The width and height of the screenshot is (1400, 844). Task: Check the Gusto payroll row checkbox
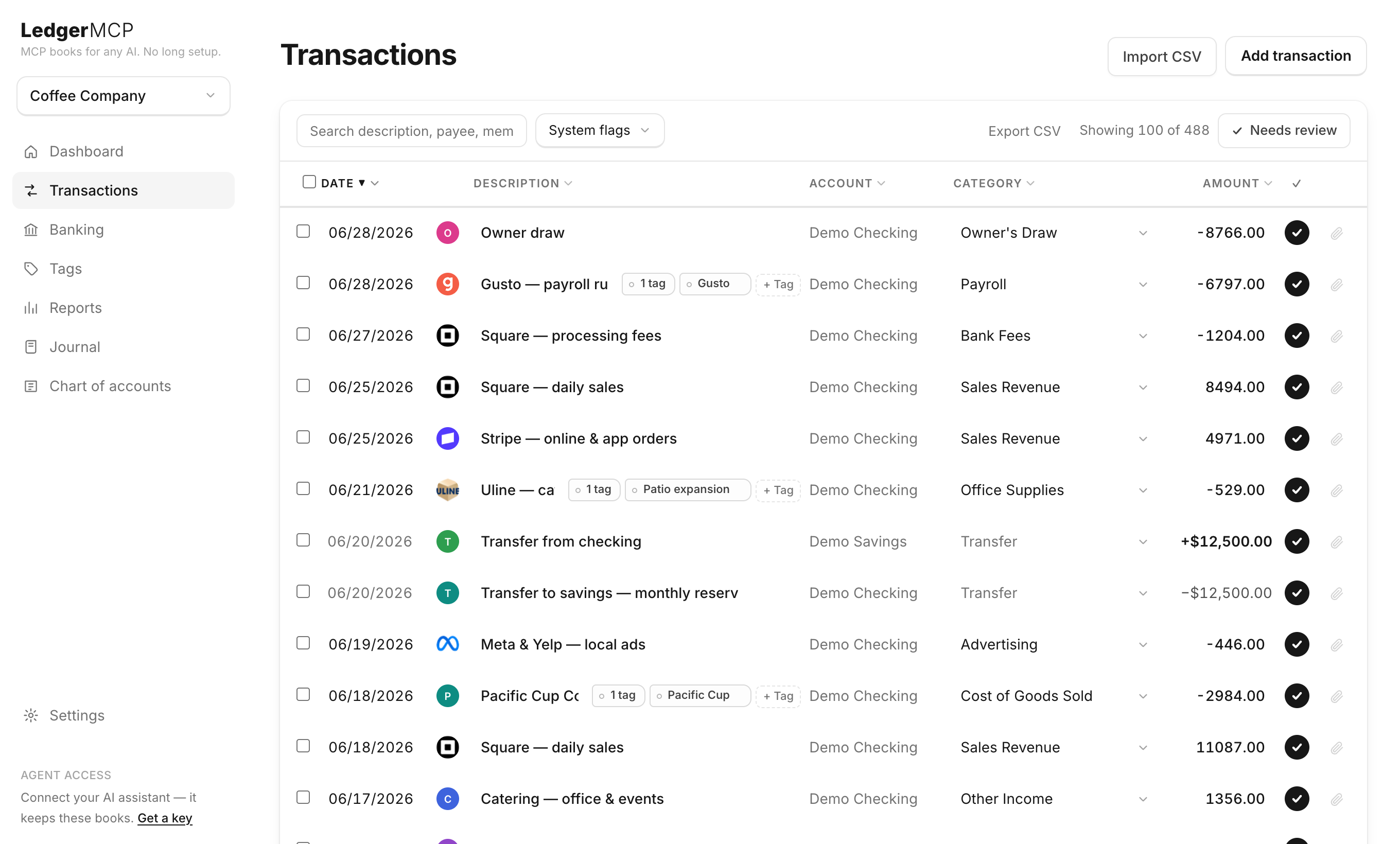point(303,283)
